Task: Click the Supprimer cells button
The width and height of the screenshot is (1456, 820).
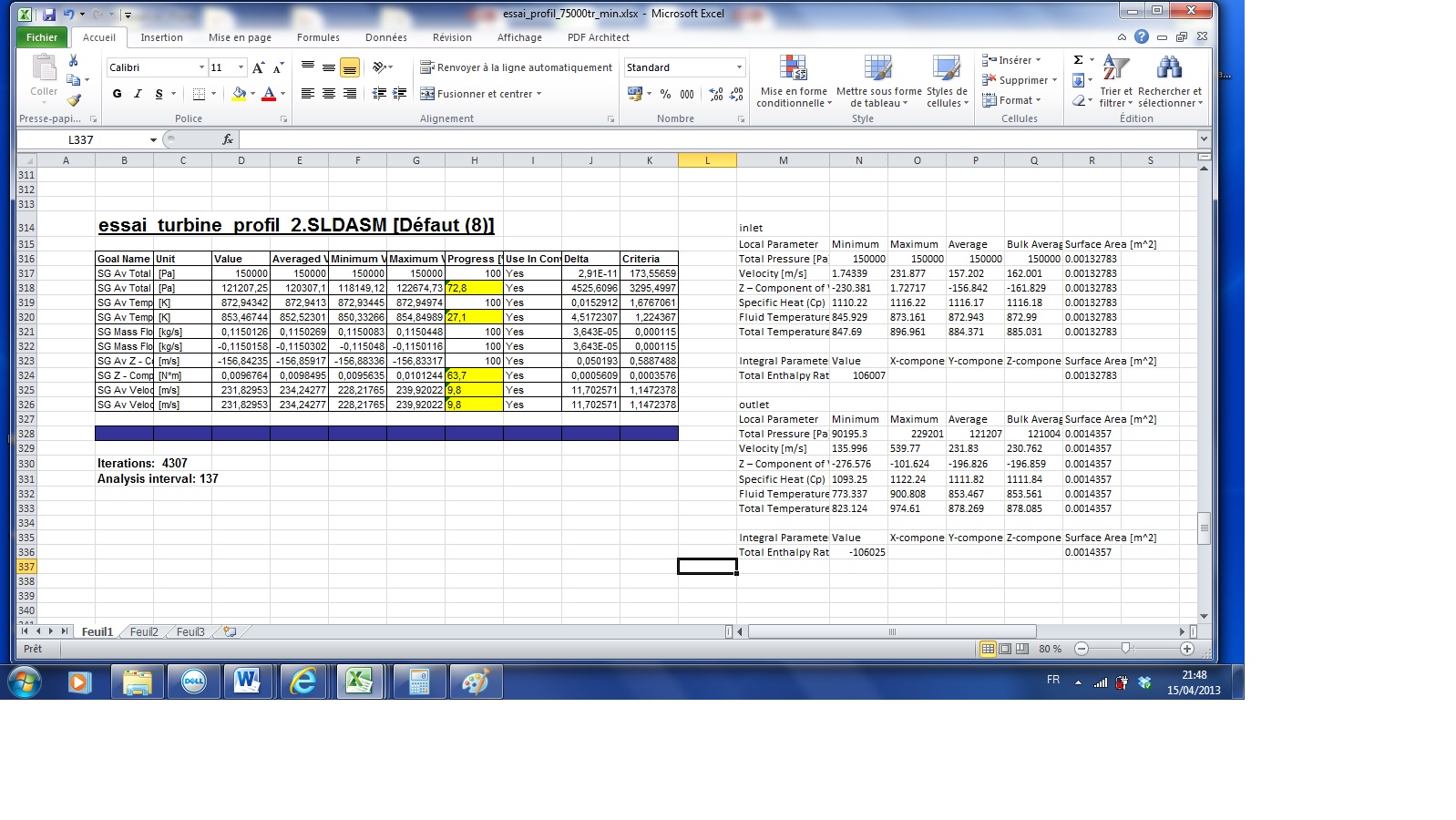Action: coord(1019,80)
